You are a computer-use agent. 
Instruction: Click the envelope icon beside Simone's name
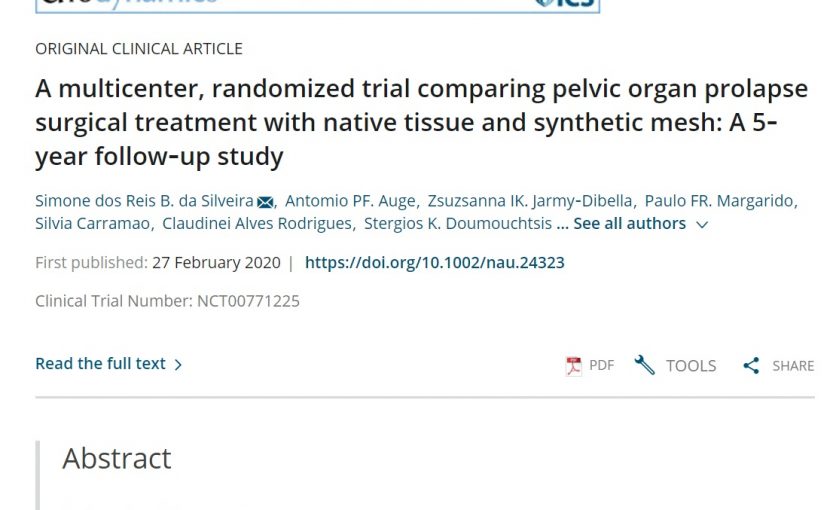coord(265,202)
